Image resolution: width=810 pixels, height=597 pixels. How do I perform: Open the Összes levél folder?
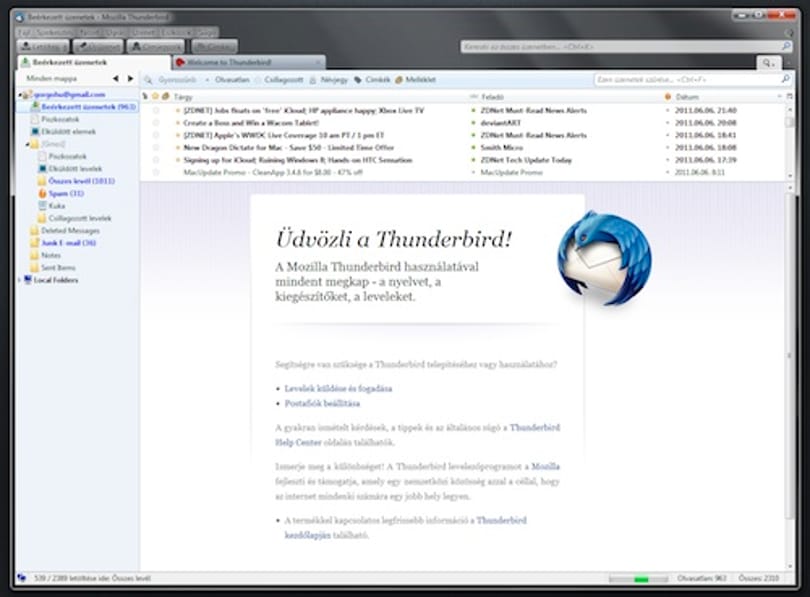click(x=76, y=181)
